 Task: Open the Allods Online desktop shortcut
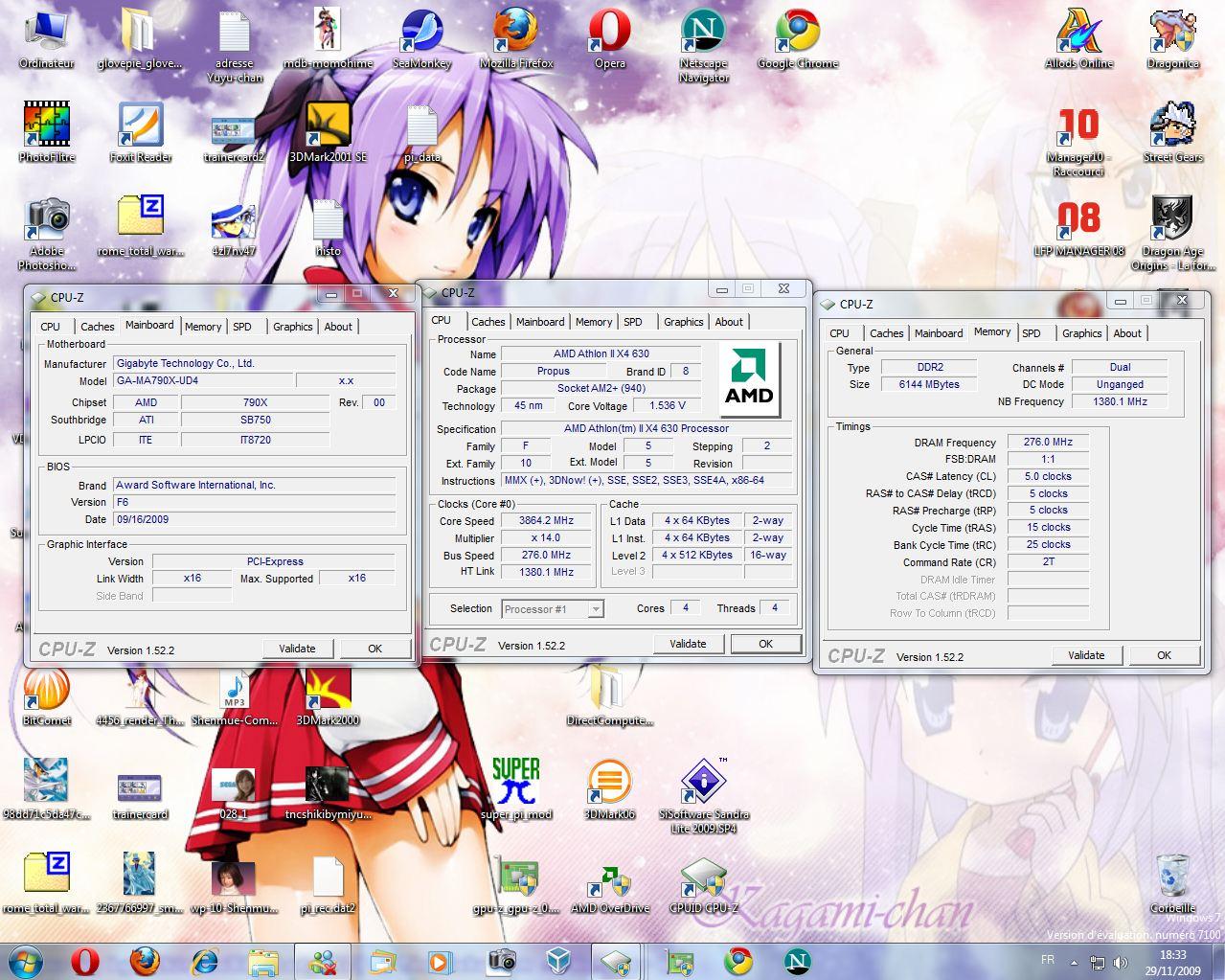[x=1078, y=40]
